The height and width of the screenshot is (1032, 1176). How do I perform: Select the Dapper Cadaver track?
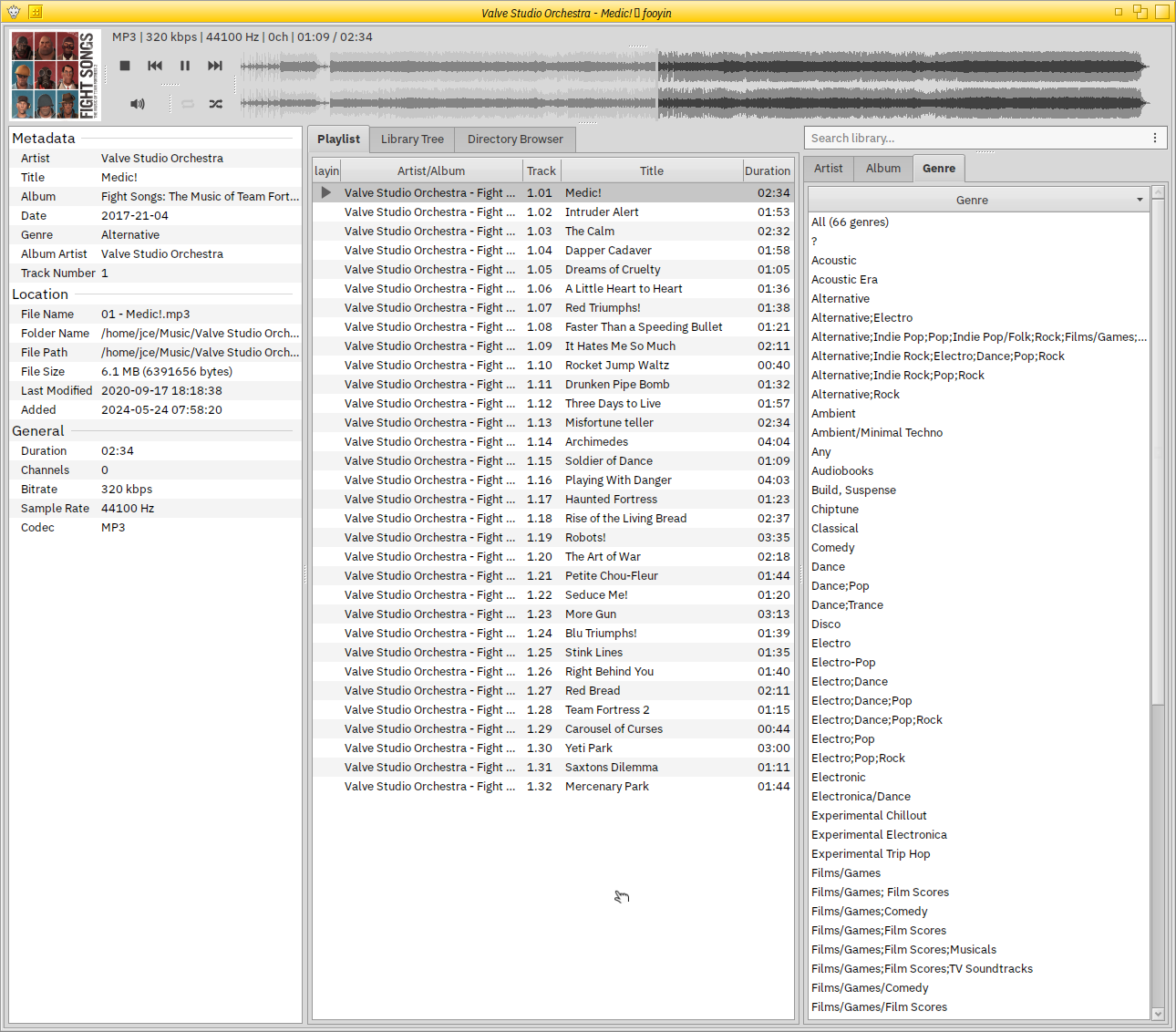point(552,250)
